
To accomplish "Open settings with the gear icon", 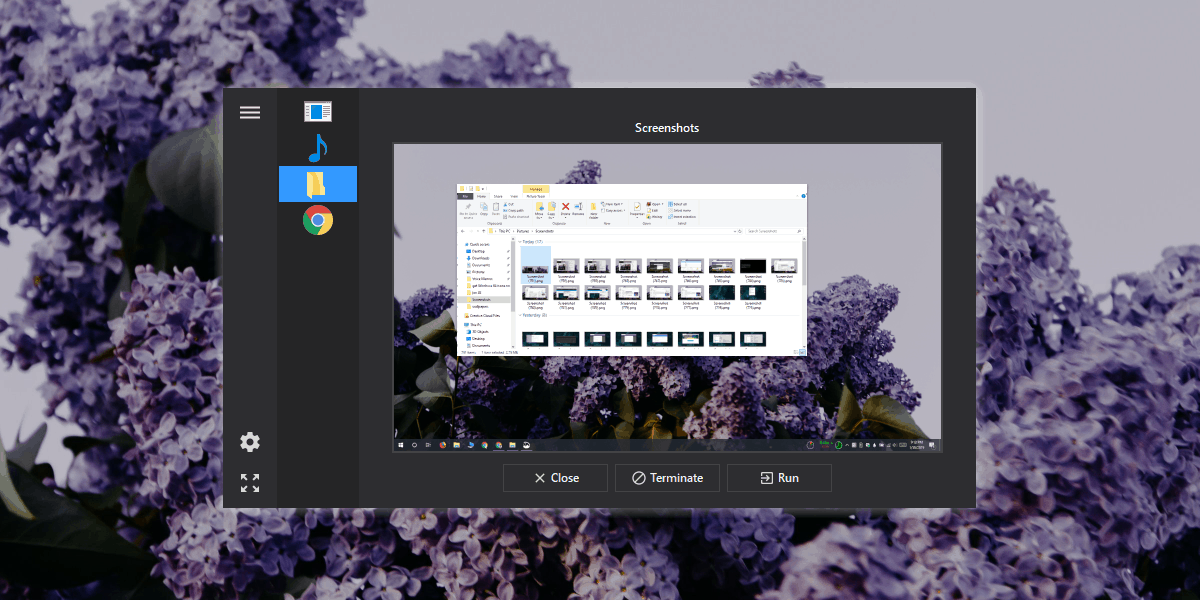I will [250, 442].
